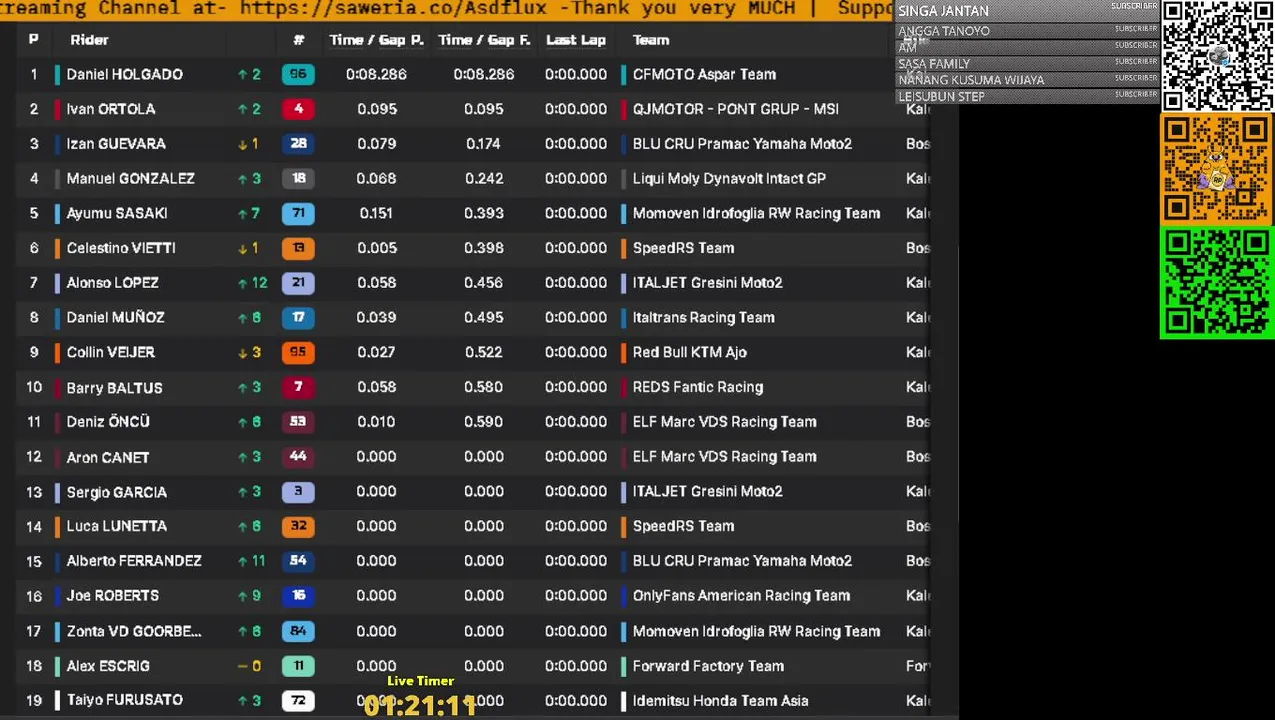
Task: Click the REDS Fantic Racing team
Action: click(697, 387)
